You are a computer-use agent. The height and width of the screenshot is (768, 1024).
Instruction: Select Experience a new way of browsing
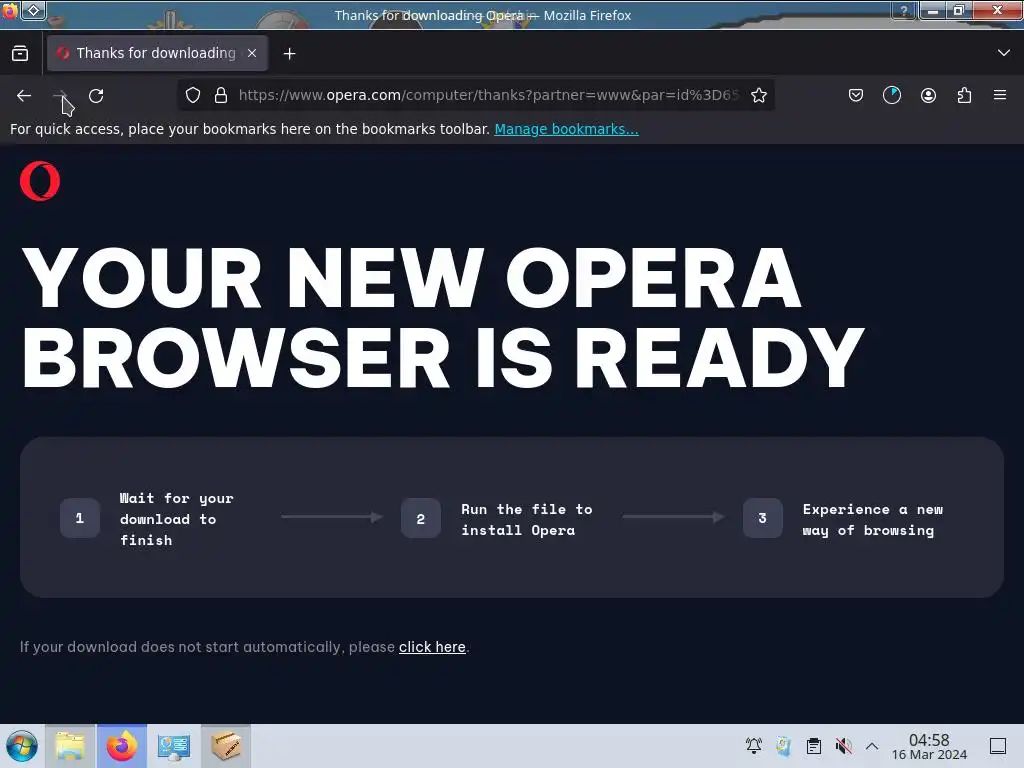click(873, 520)
